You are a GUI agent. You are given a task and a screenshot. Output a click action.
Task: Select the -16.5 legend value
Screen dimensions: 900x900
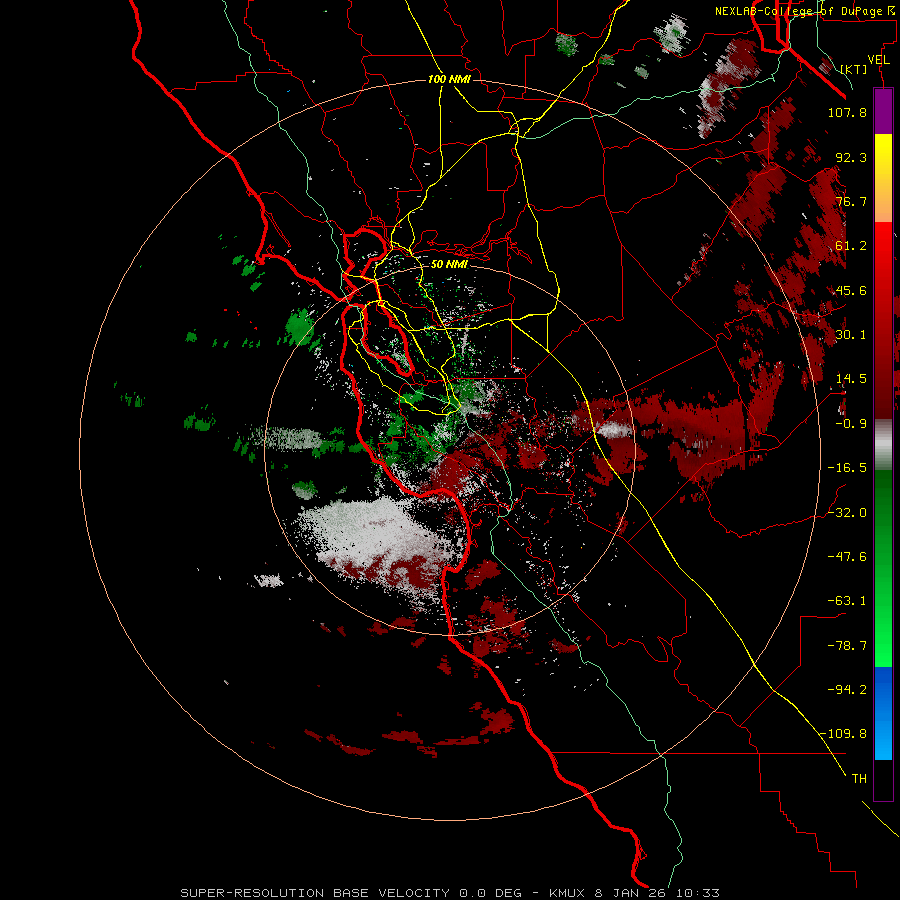point(847,468)
